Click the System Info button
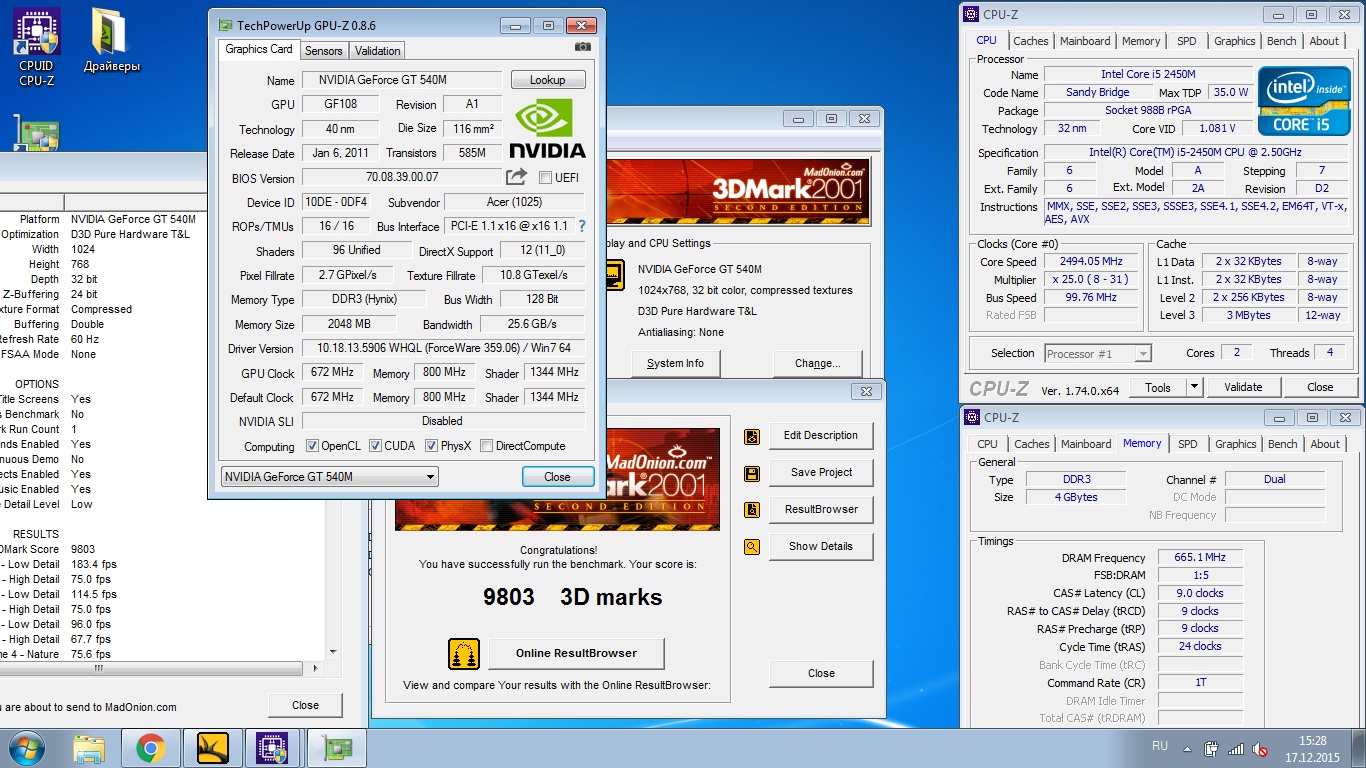1366x768 pixels. coord(675,363)
